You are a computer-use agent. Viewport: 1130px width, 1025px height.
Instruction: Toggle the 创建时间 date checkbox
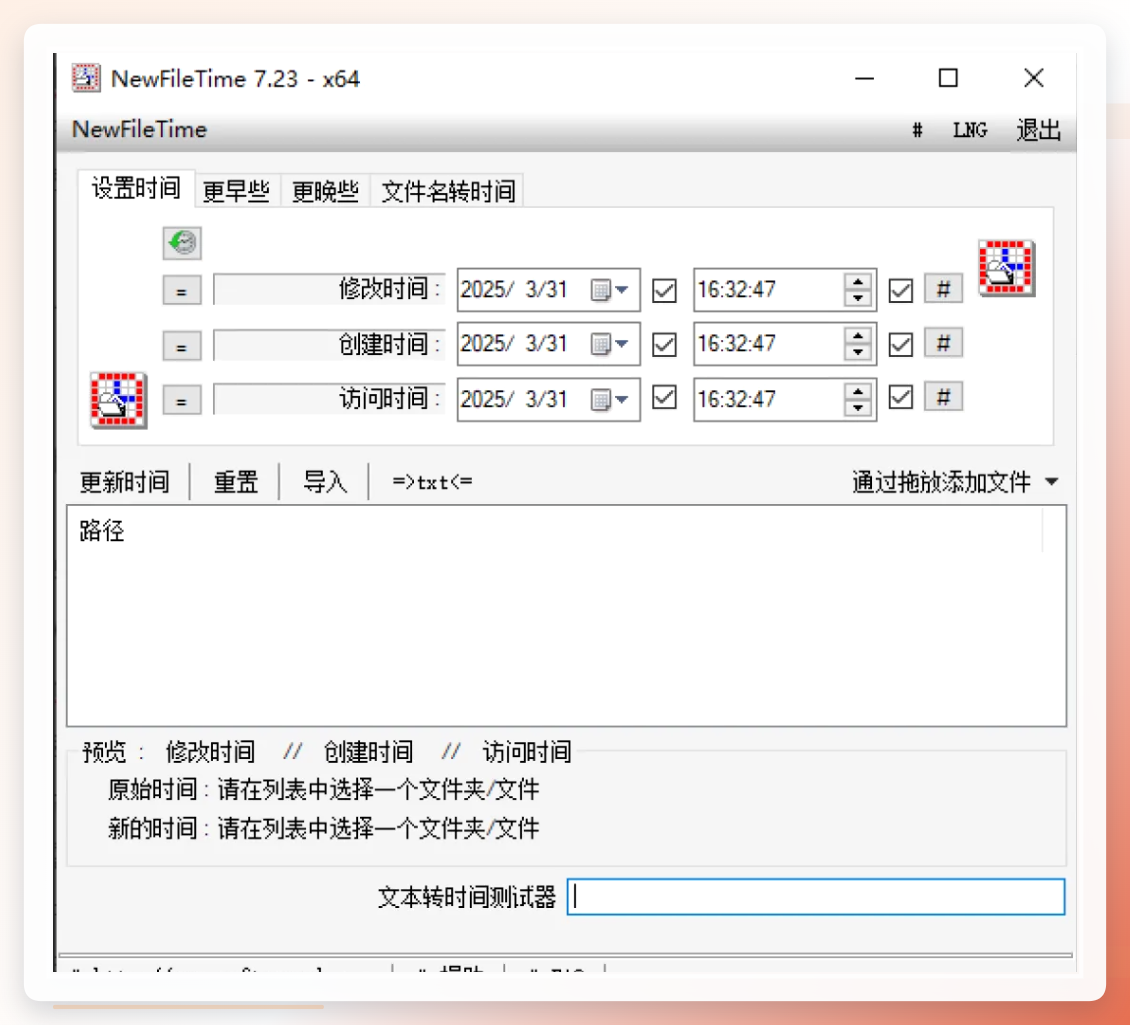664,345
